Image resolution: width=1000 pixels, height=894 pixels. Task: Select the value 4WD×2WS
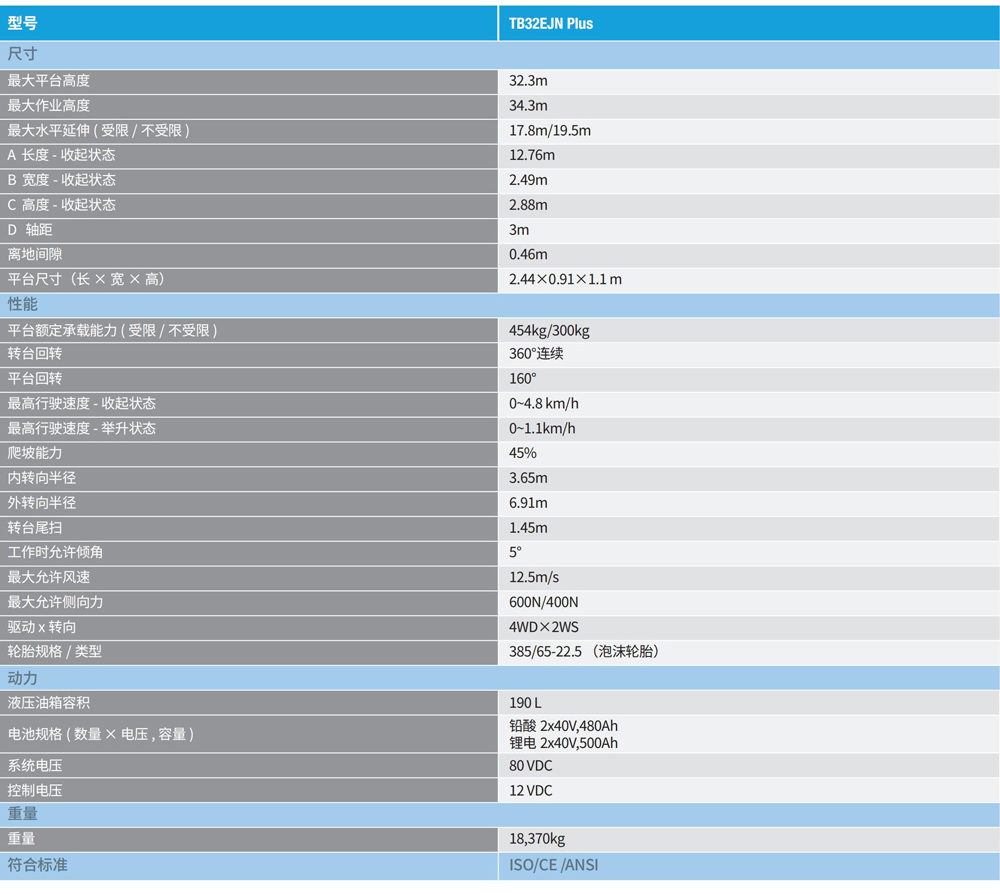click(x=543, y=626)
